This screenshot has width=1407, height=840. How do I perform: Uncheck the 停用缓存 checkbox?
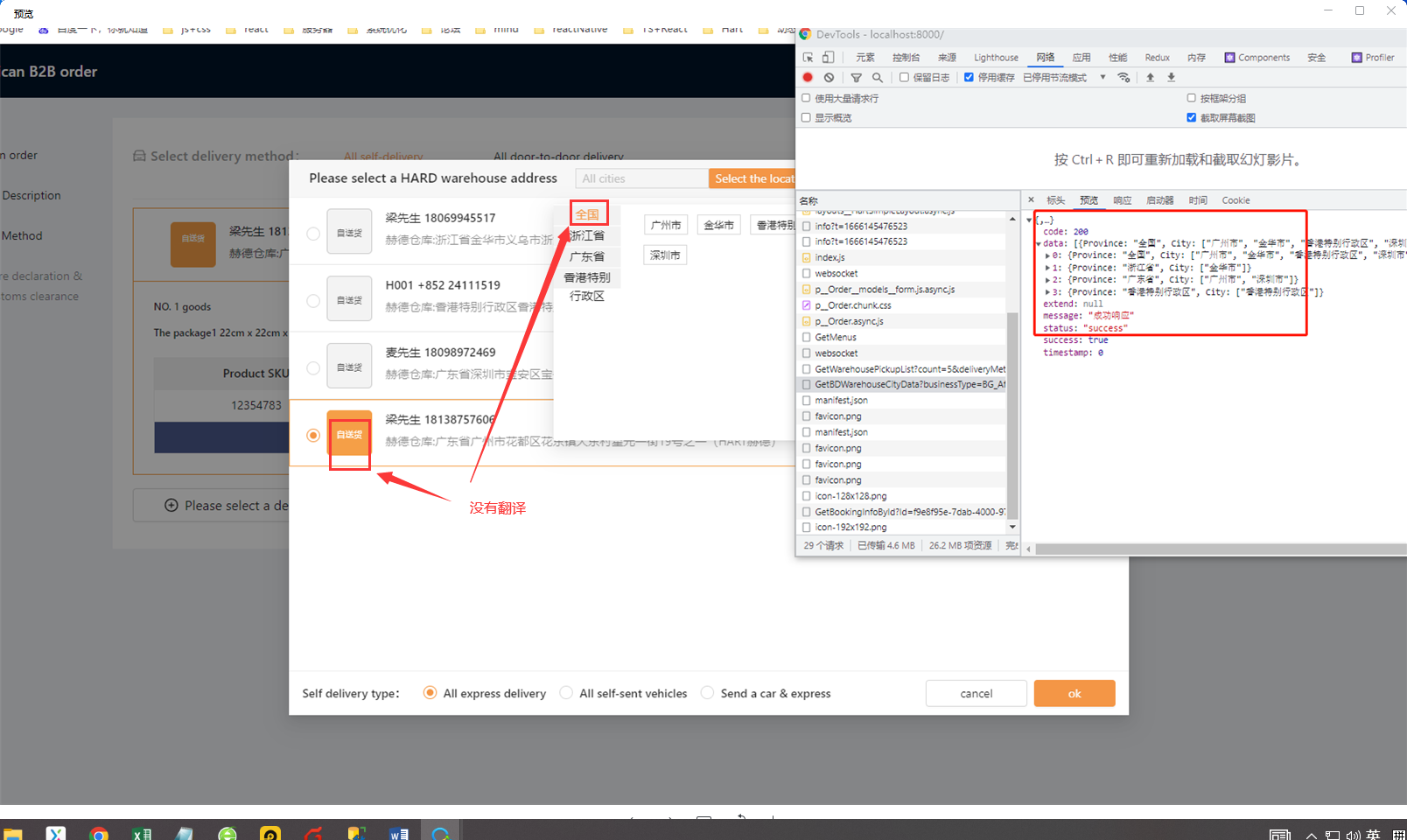click(x=969, y=78)
